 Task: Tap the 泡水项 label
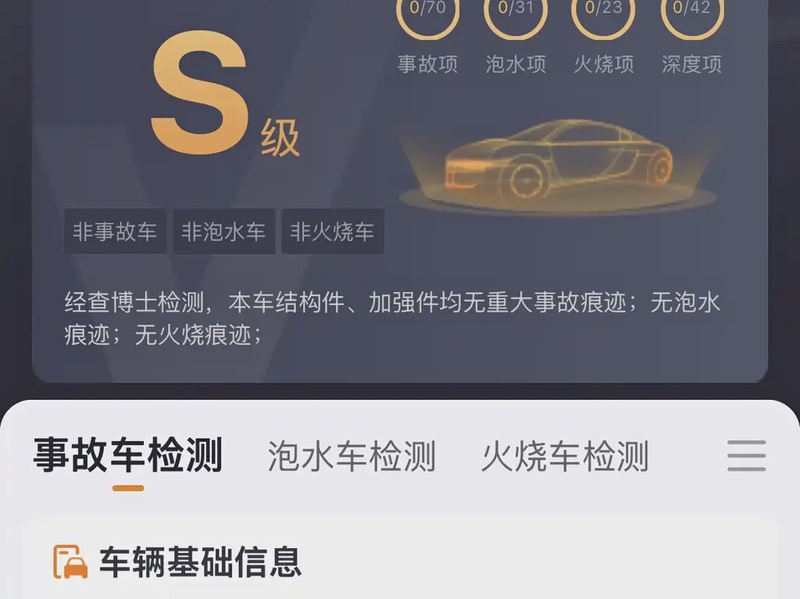coord(516,64)
